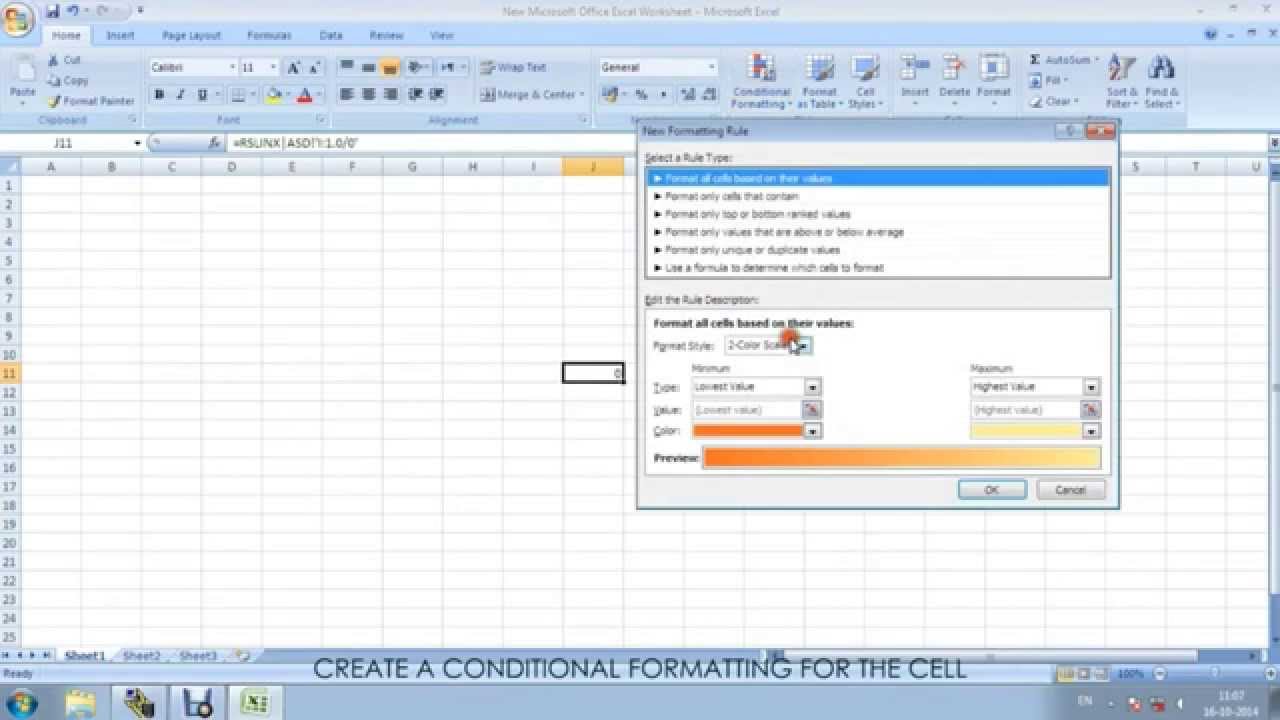Open the Sheet2 worksheet tab

(x=141, y=656)
